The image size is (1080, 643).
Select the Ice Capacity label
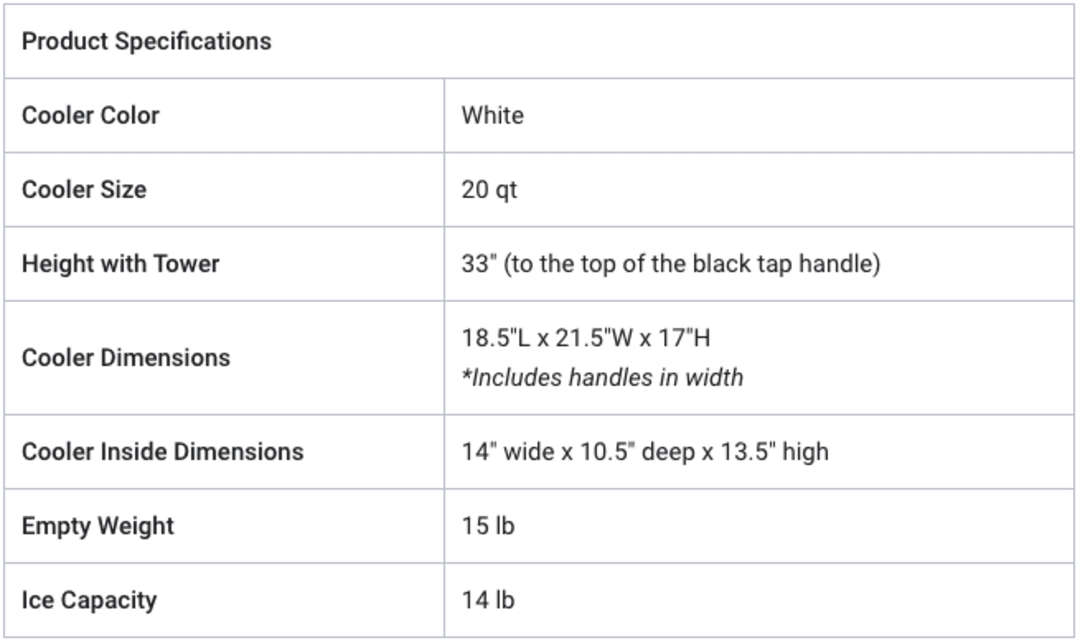point(90,600)
